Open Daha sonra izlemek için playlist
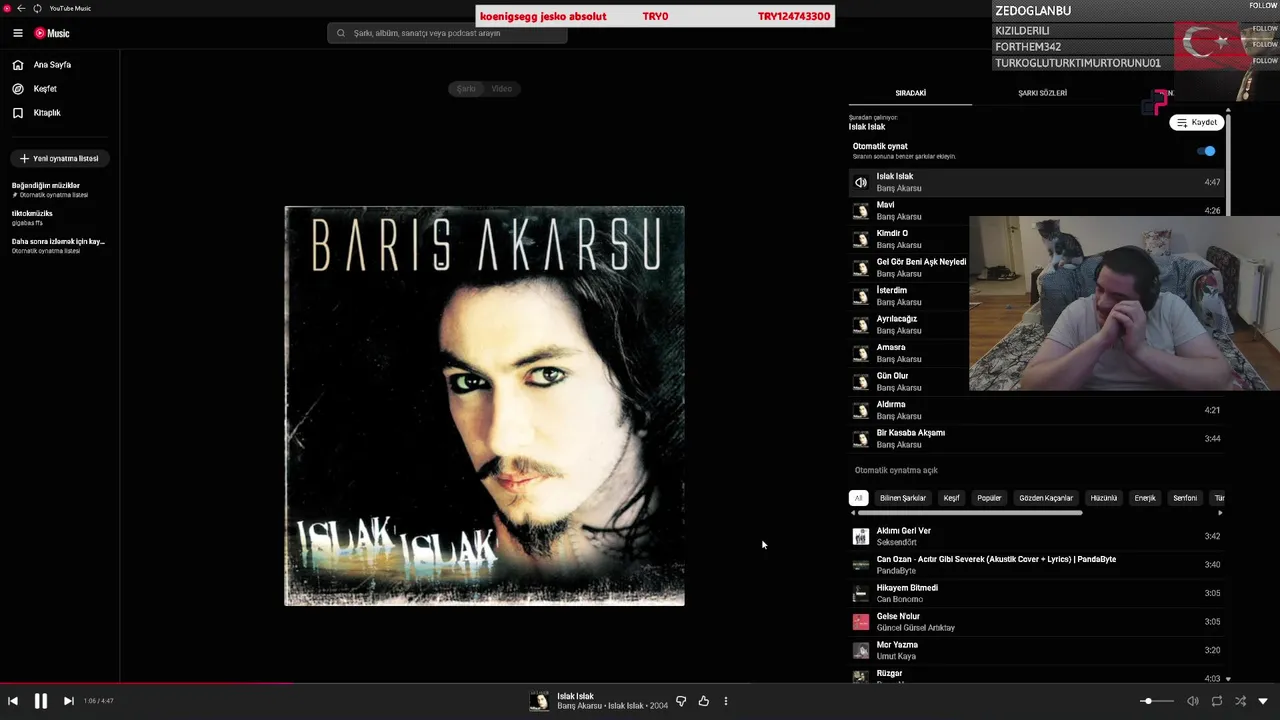This screenshot has width=1280, height=720. coord(58,246)
